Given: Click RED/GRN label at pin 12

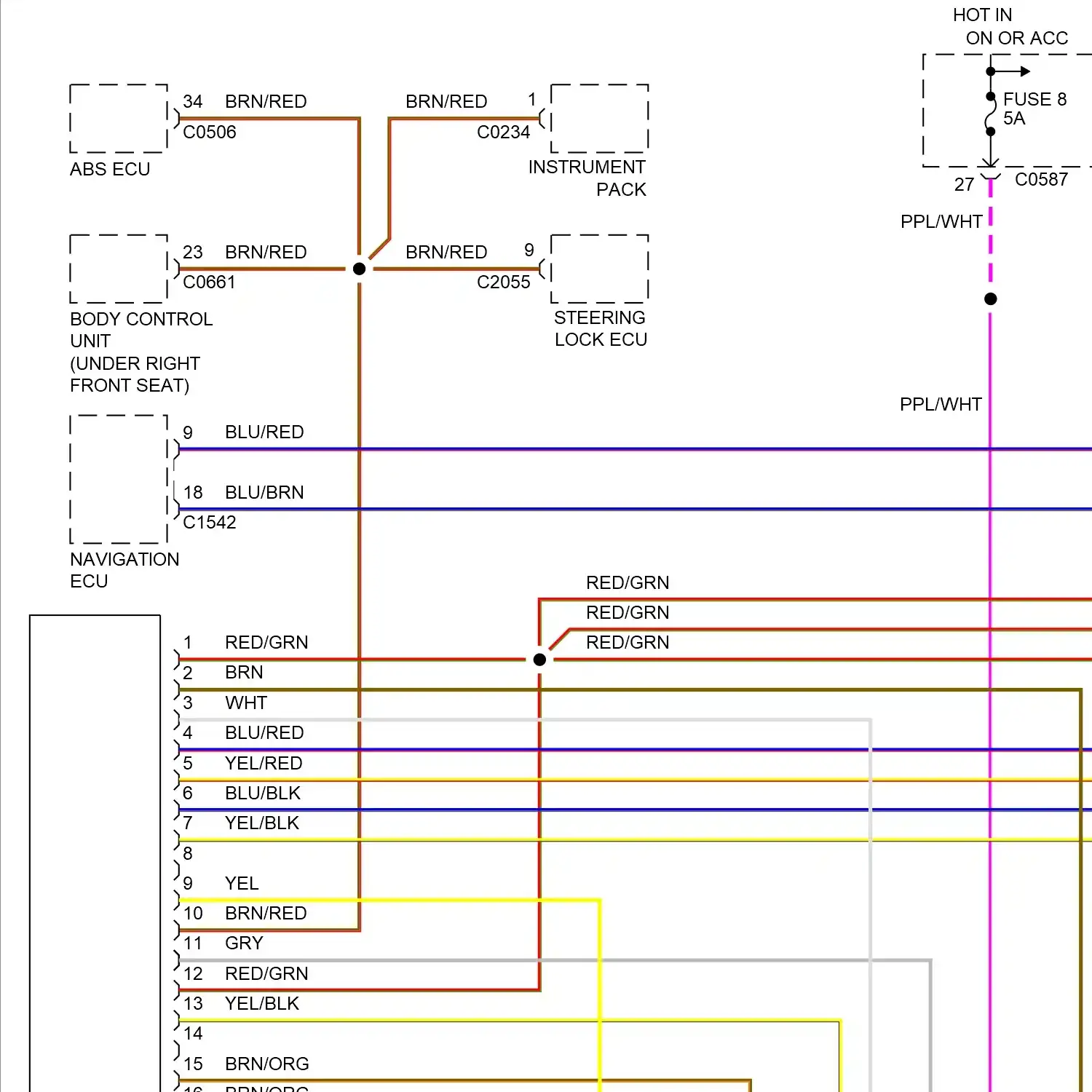Looking at the screenshot, I should (x=266, y=973).
